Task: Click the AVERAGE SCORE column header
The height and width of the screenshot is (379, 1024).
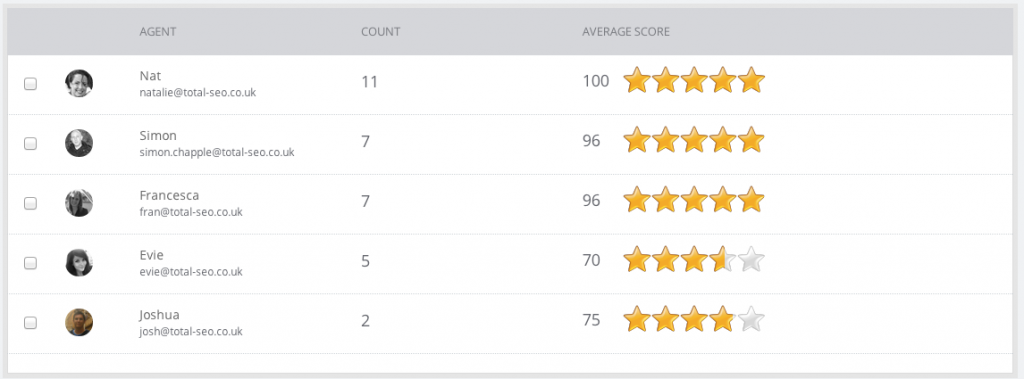Action: pyautogui.click(x=626, y=31)
